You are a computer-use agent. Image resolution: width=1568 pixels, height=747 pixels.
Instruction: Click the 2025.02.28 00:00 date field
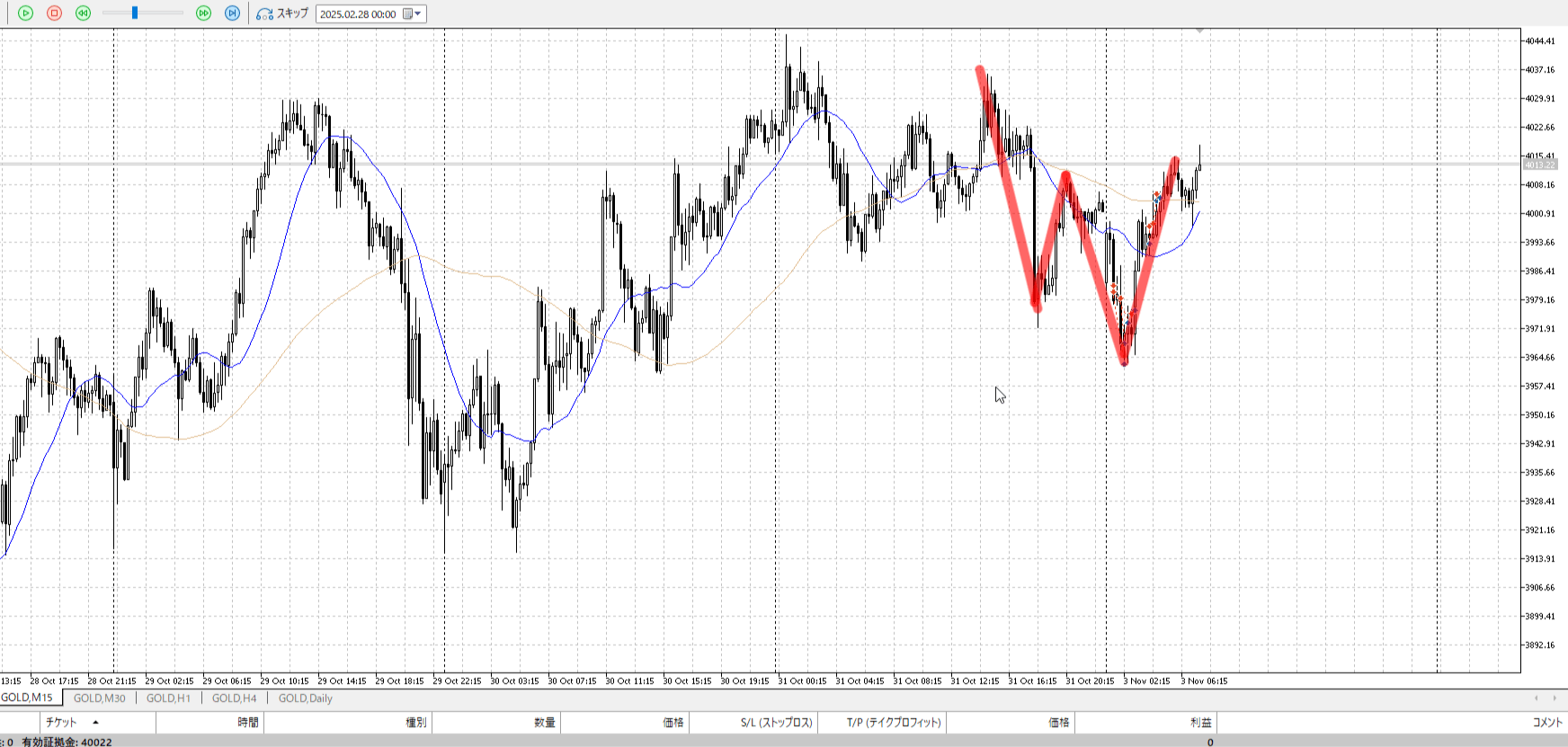pyautogui.click(x=358, y=14)
